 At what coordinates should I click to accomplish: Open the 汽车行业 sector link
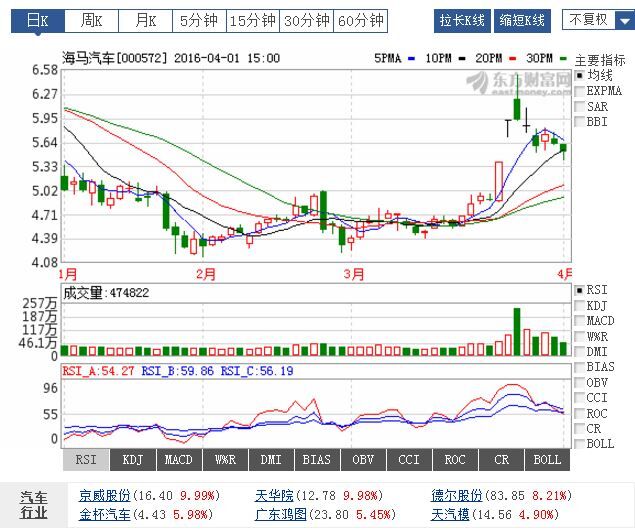(x=34, y=505)
